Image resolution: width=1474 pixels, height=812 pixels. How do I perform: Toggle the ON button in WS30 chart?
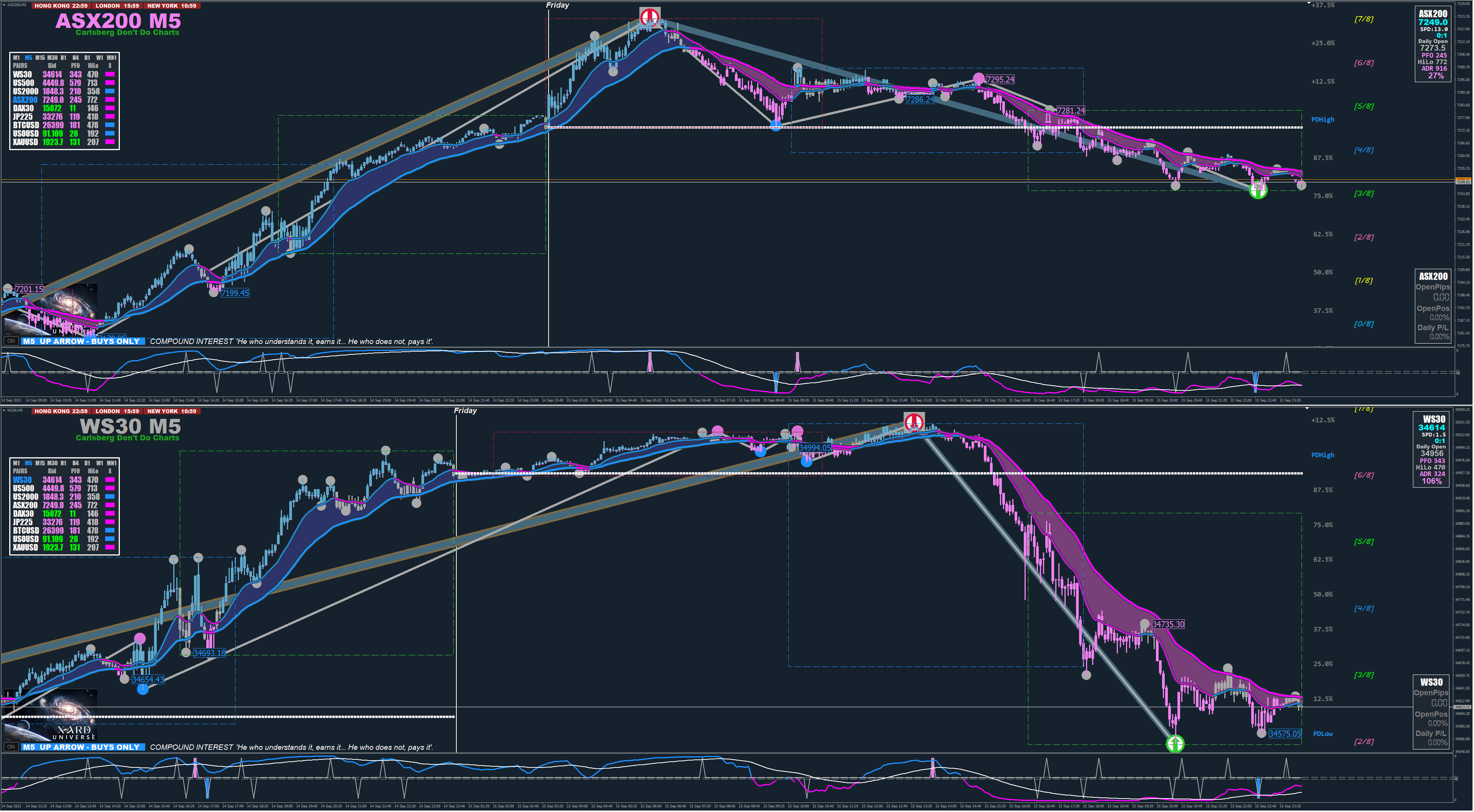11,747
